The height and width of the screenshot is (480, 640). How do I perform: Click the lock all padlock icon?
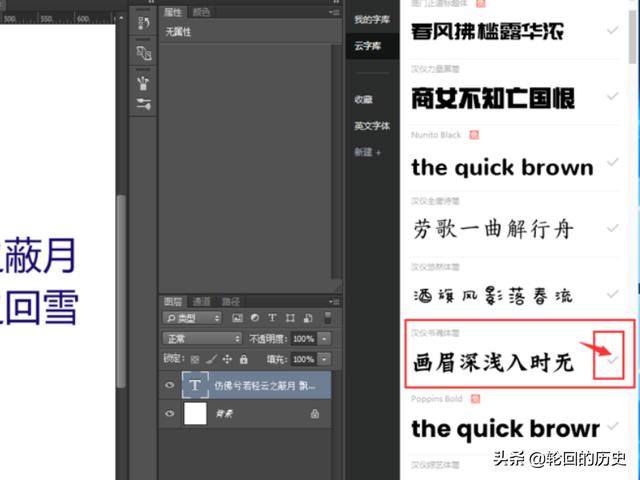pyautogui.click(x=243, y=359)
